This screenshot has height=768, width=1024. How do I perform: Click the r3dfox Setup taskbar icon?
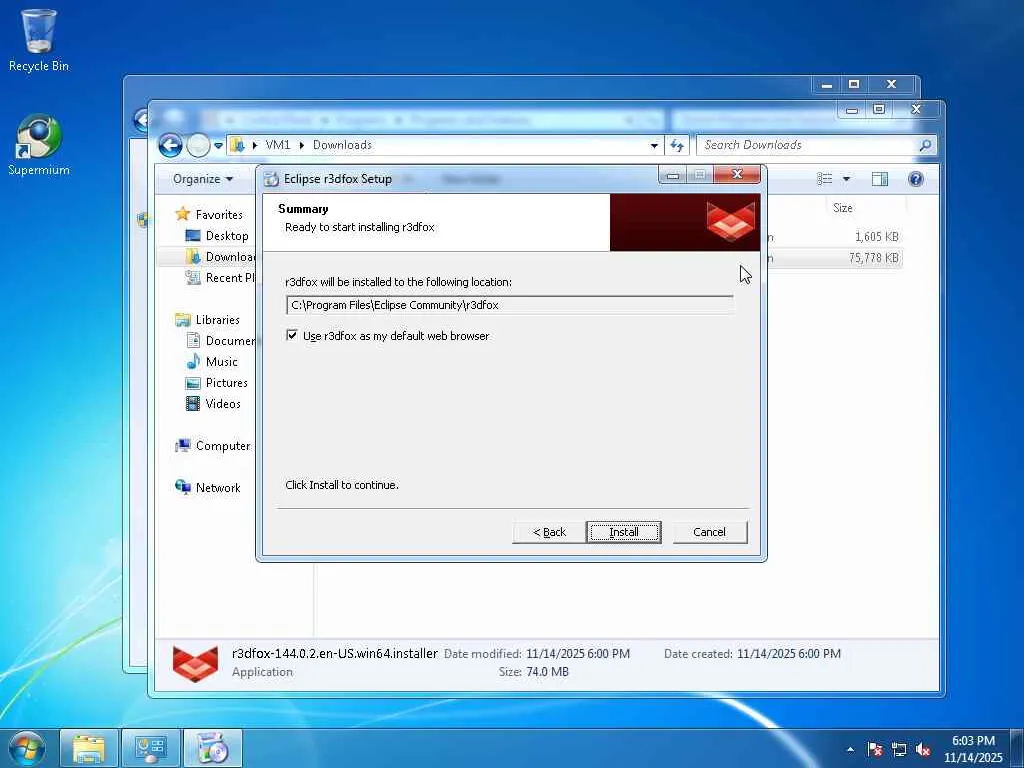click(212, 749)
